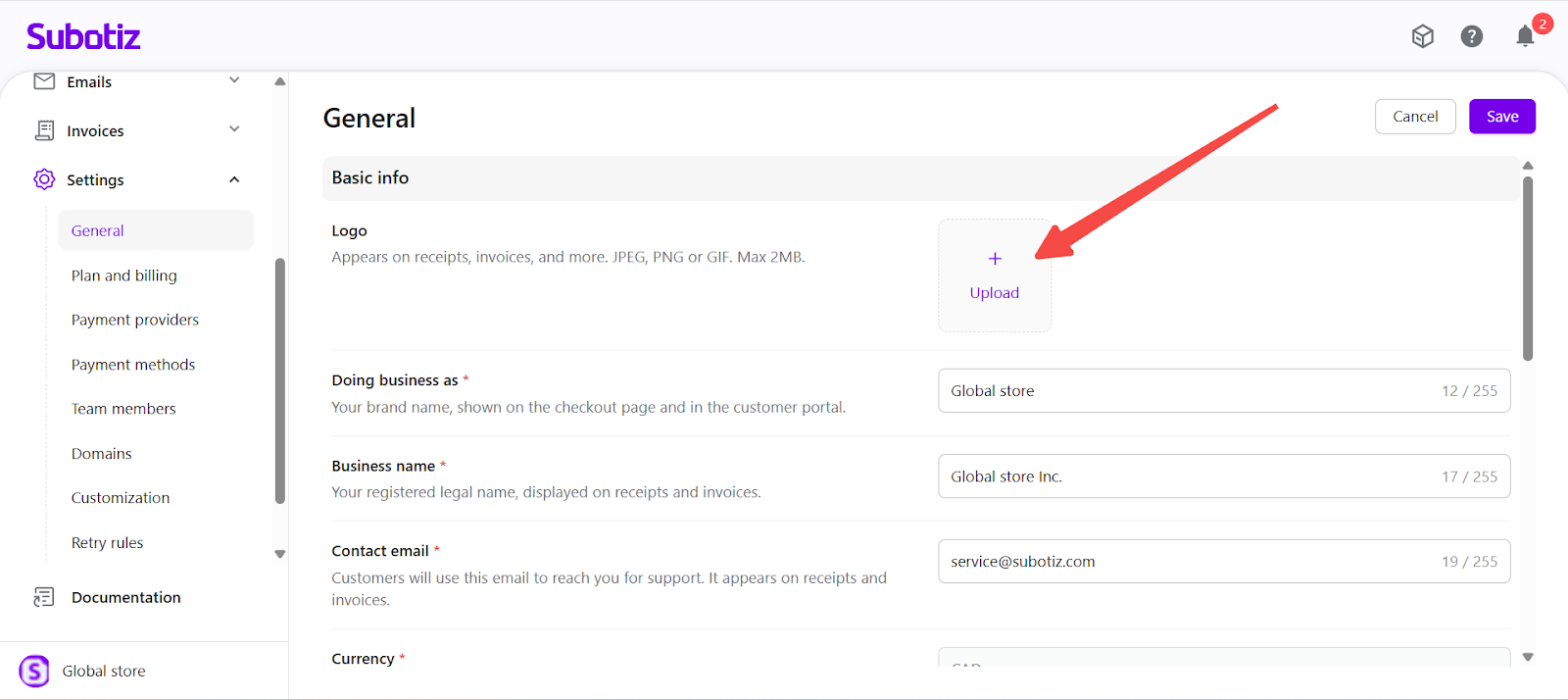Viewport: 1568px width, 700px height.
Task: Click the main content vertical scrollbar
Action: 1527,270
